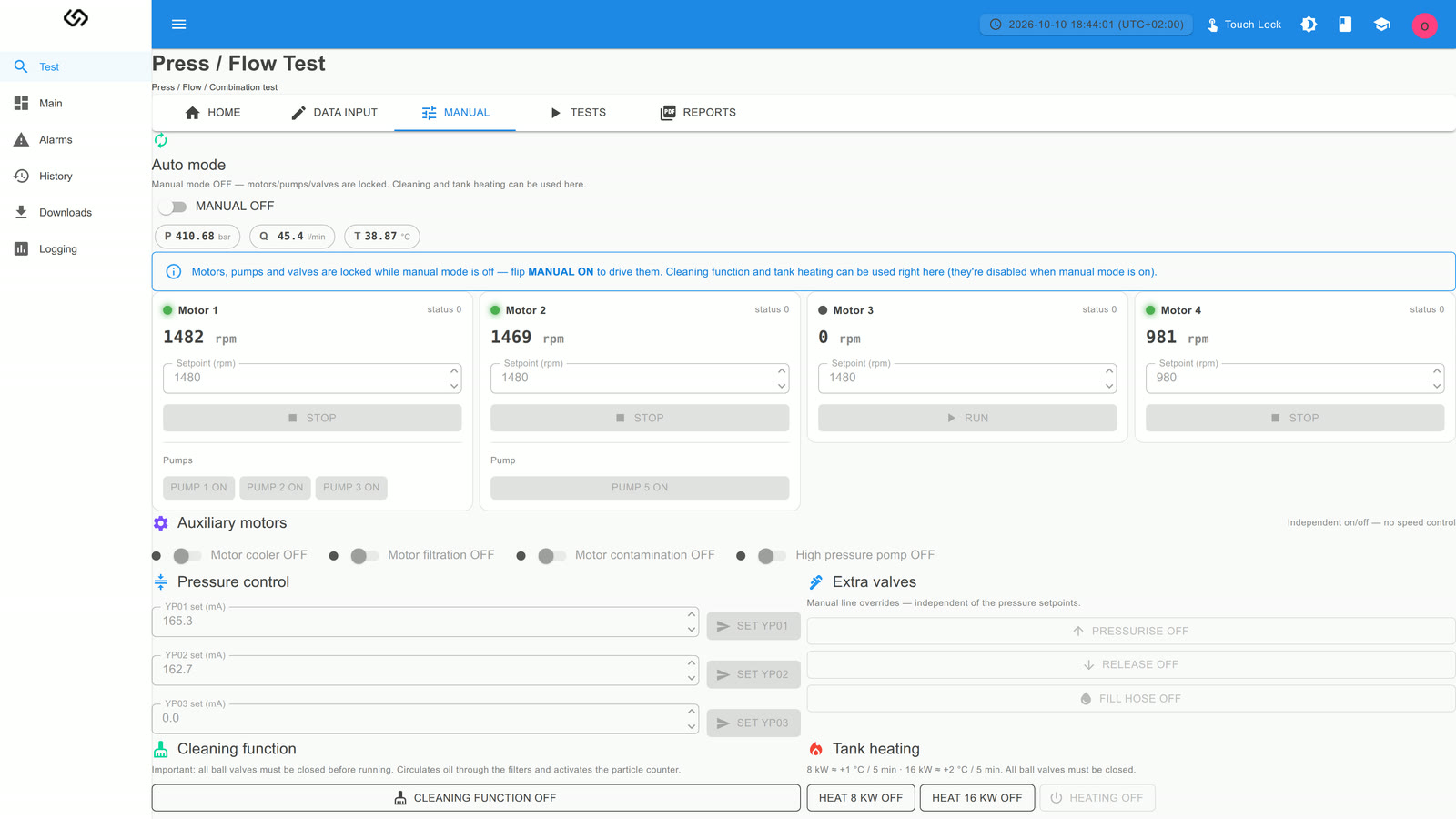Decrease YP03 set value with down arrow
Image resolution: width=1456 pixels, height=819 pixels.
[x=692, y=726]
